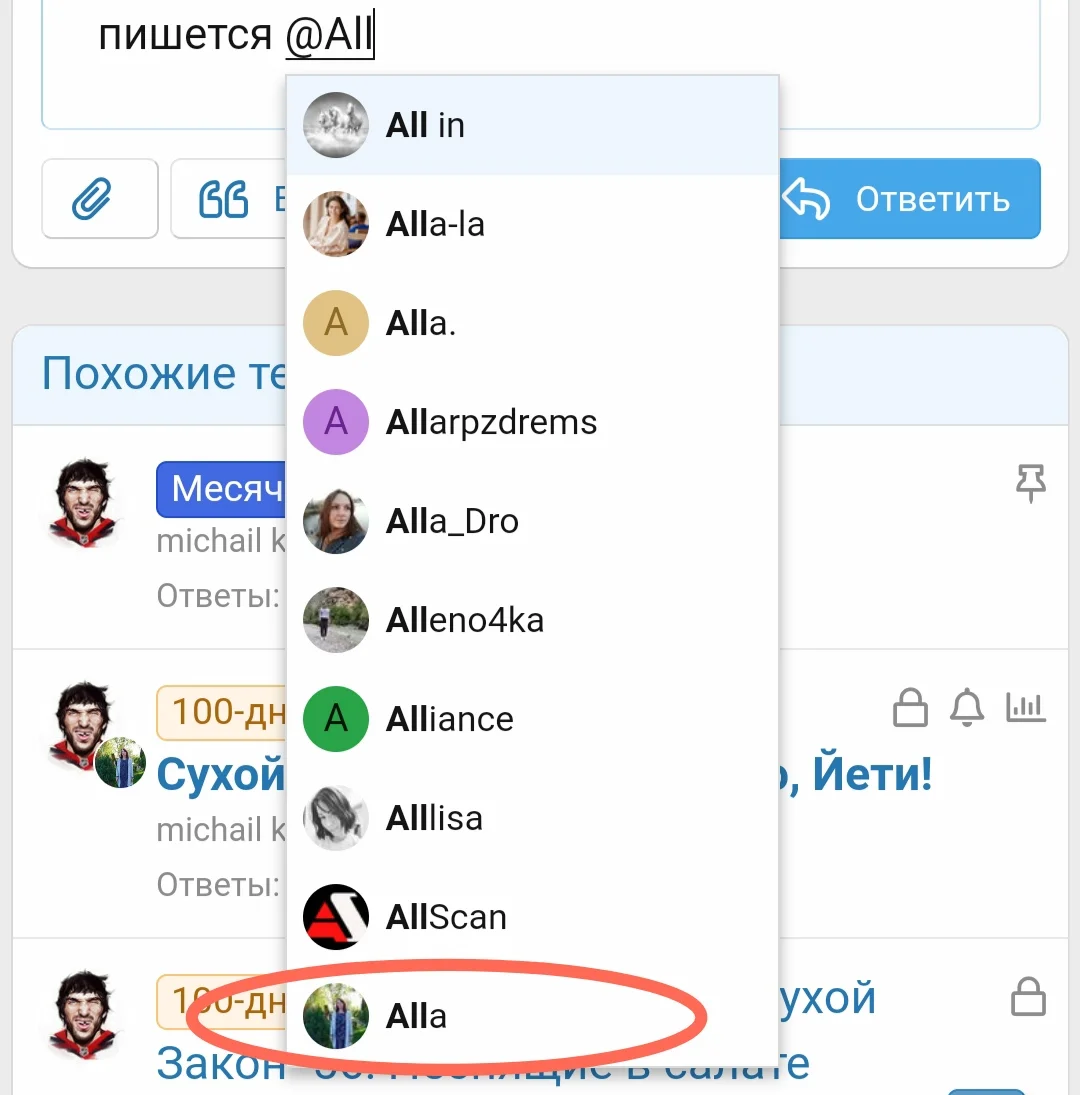Viewport: 1080px width, 1095px height.
Task: Open the 'Сухой' thread title link
Action: point(221,774)
